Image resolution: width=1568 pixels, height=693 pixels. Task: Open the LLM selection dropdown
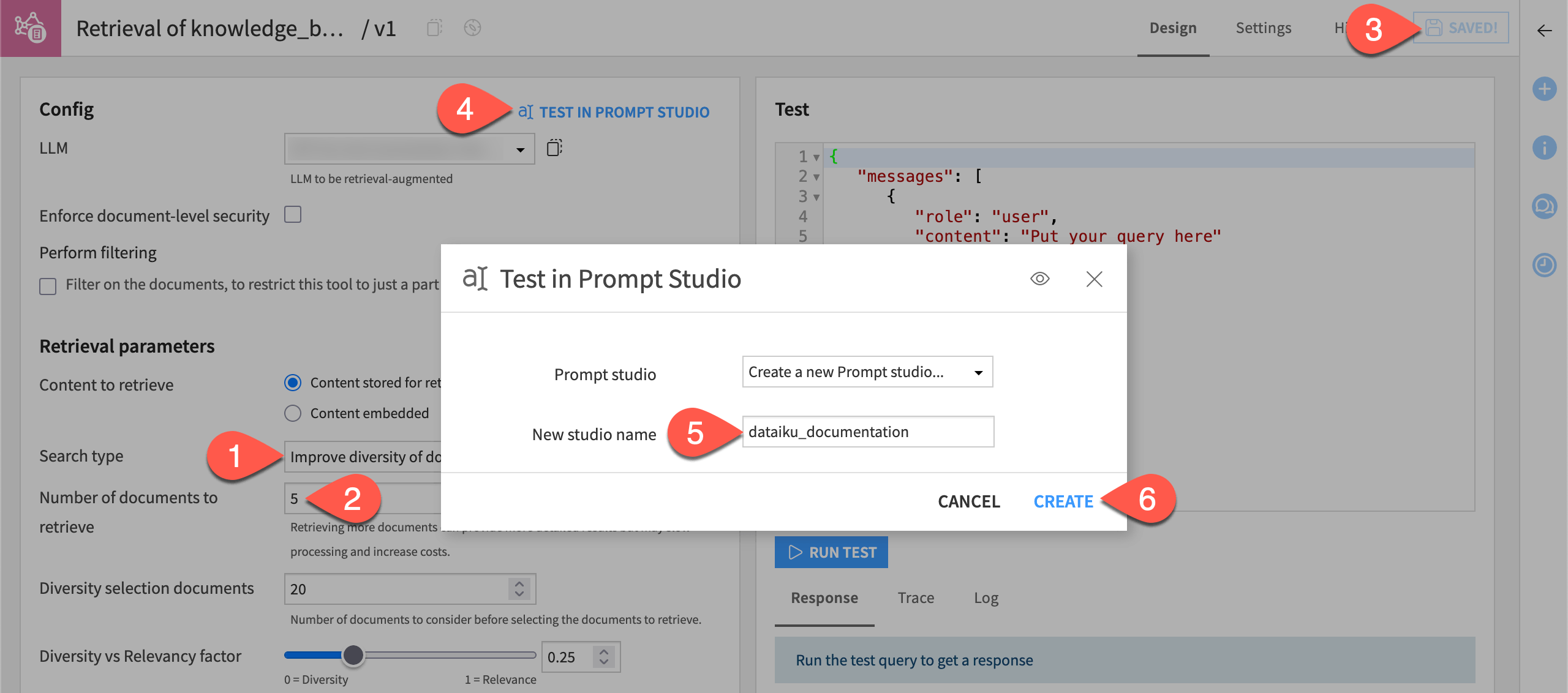pos(409,149)
